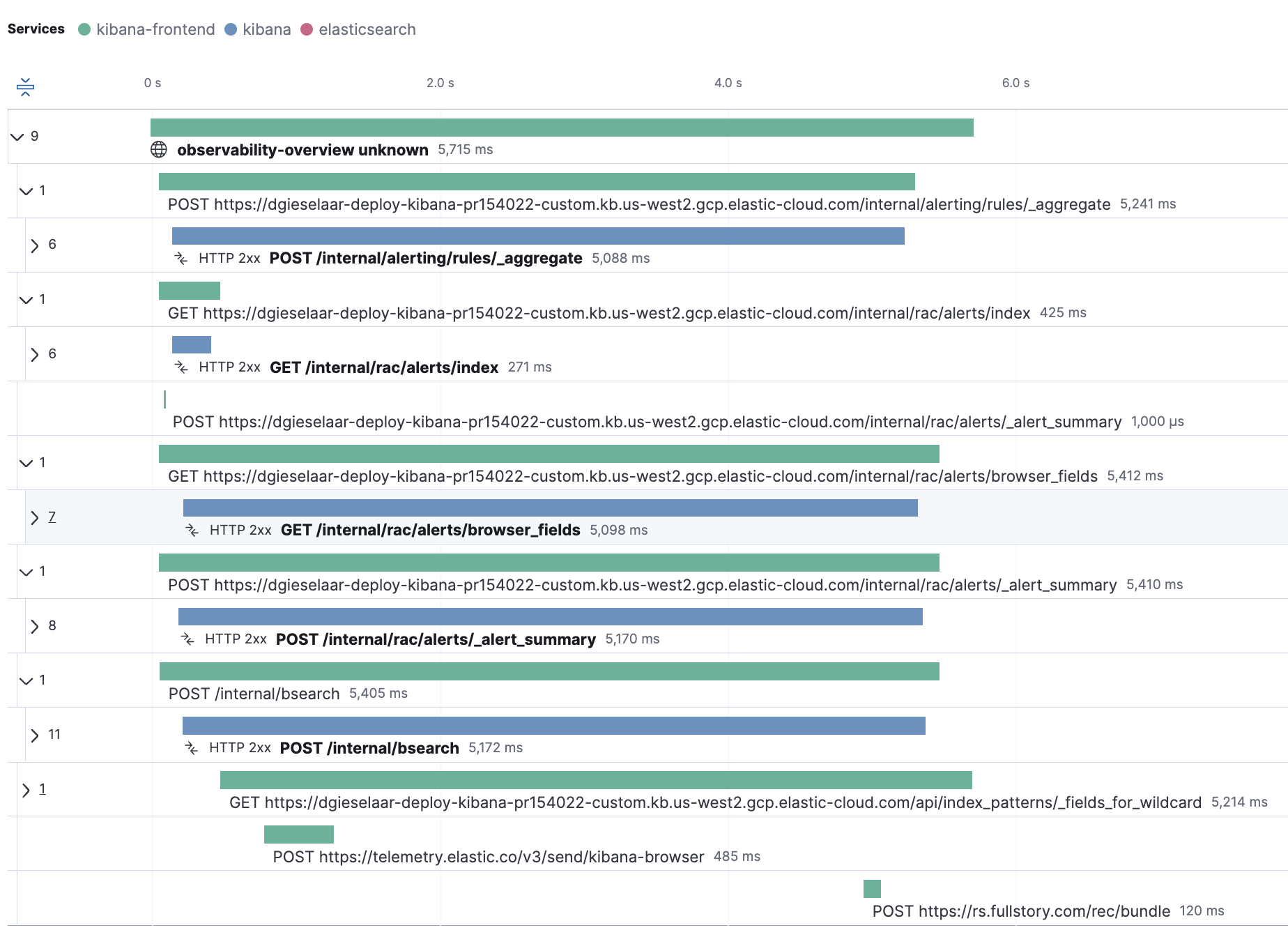Open the underlined 1 link near _fields_for_wildcard span
Screen dimensions: 1288x930
coord(41,788)
